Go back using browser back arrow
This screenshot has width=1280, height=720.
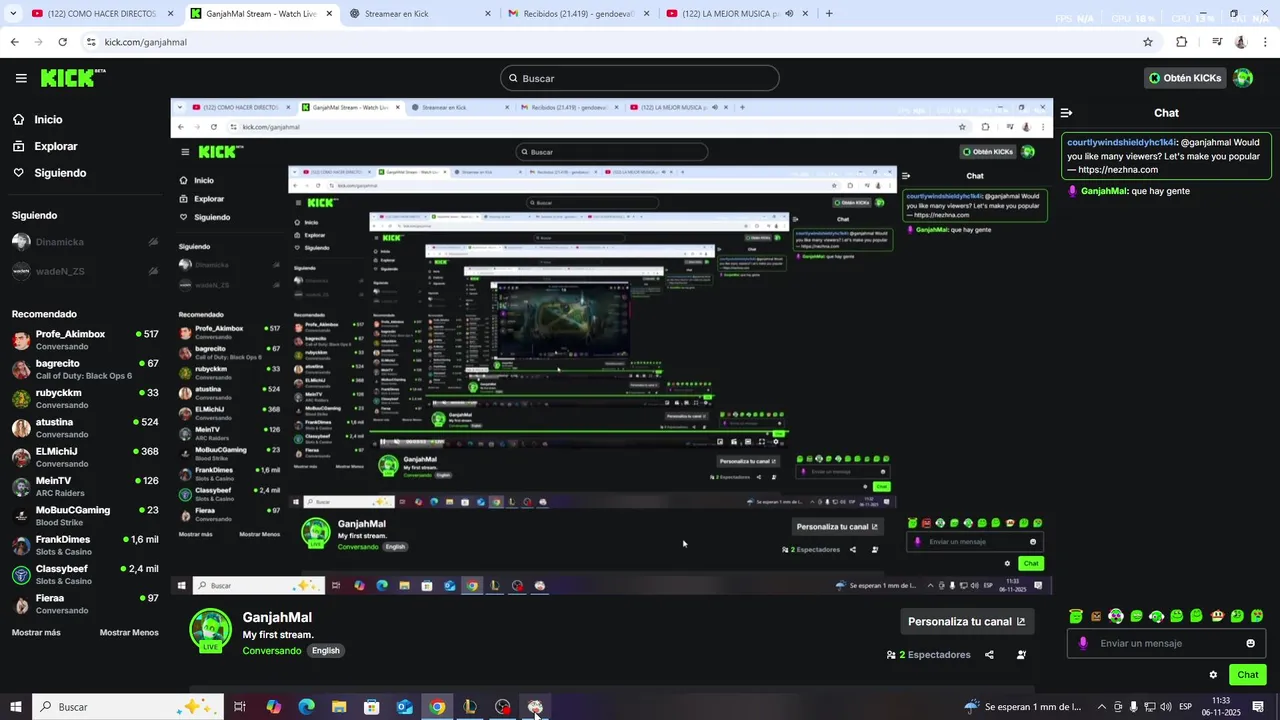tap(14, 42)
